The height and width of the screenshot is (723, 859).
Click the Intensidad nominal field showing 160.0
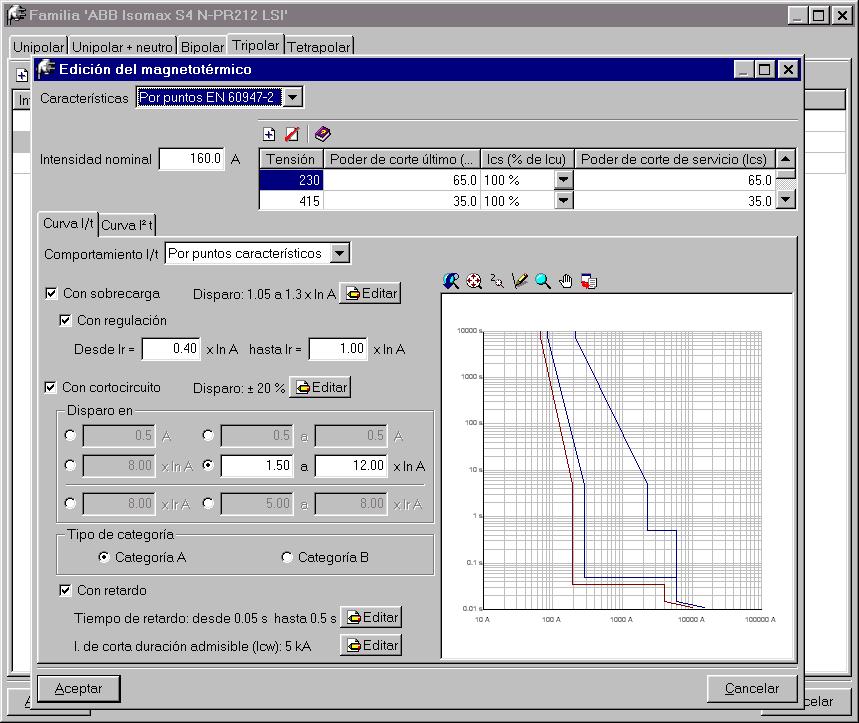click(x=192, y=159)
